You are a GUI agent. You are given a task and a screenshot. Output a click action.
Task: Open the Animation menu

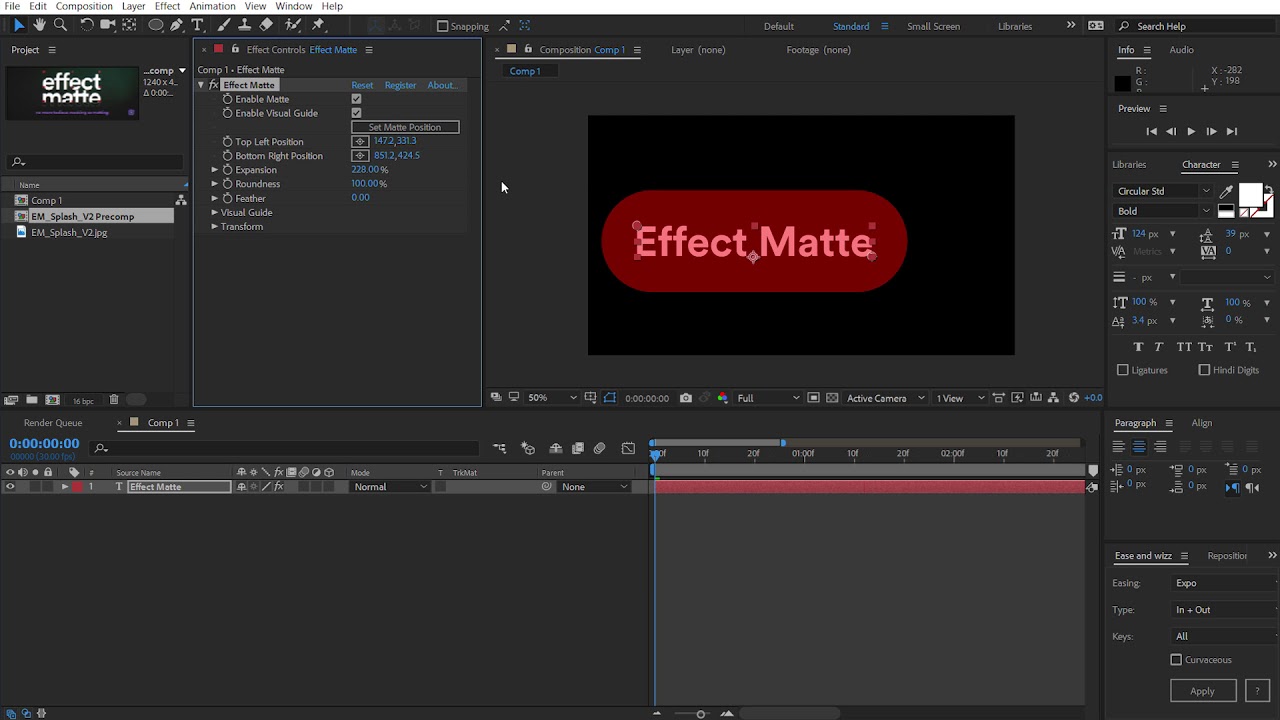tap(212, 6)
